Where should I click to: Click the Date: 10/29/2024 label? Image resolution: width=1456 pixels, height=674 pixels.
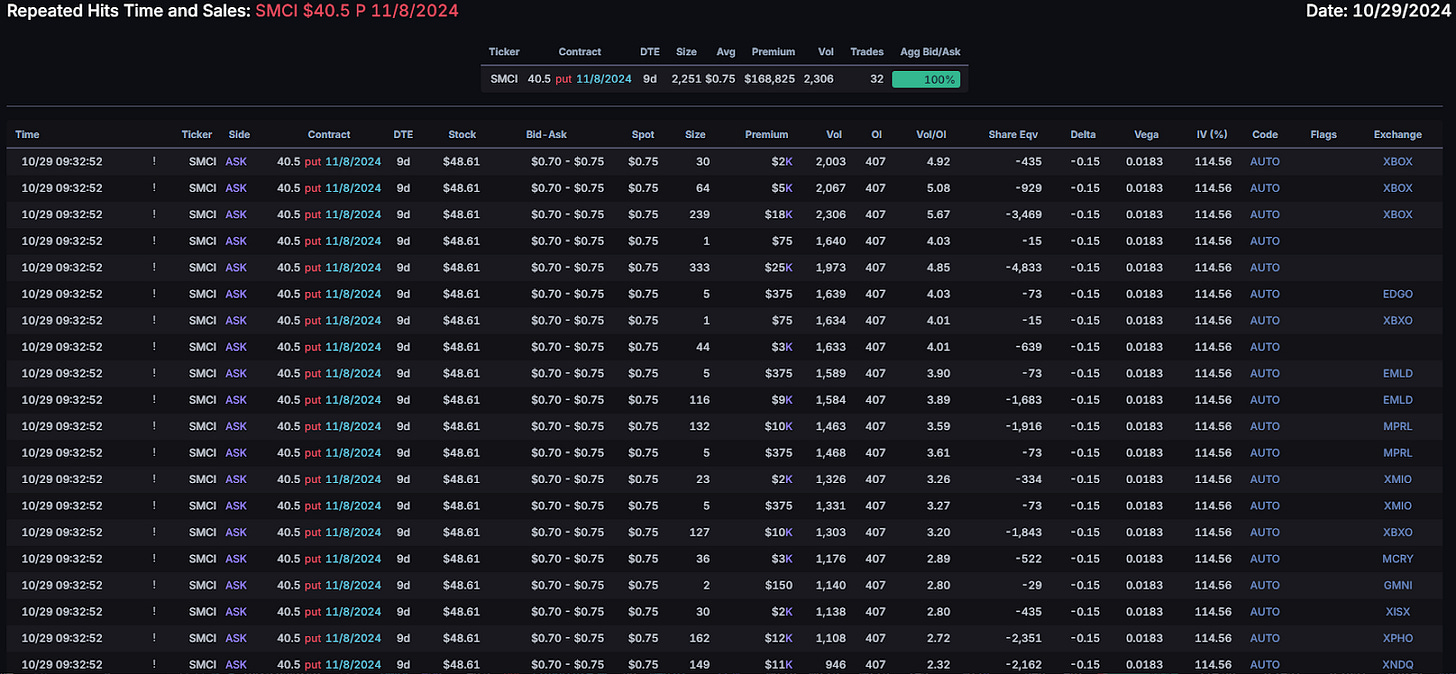pyautogui.click(x=1378, y=11)
